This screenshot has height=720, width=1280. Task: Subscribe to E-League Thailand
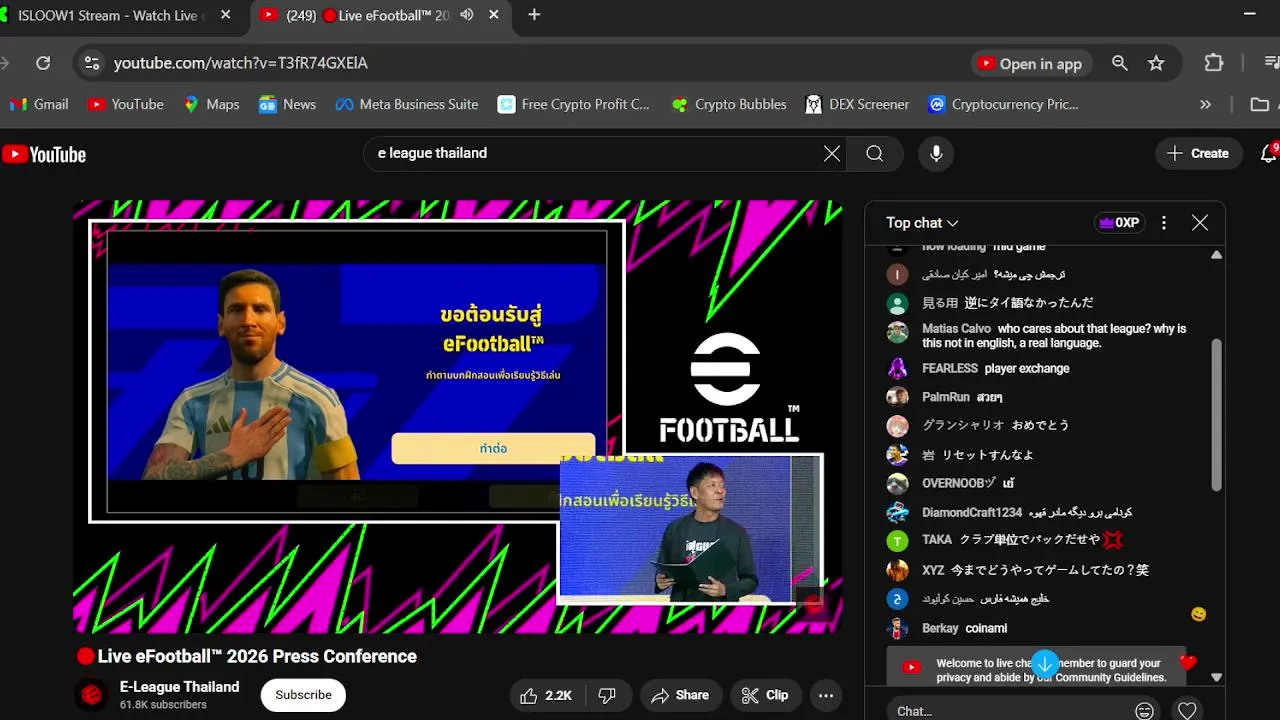pyautogui.click(x=303, y=695)
